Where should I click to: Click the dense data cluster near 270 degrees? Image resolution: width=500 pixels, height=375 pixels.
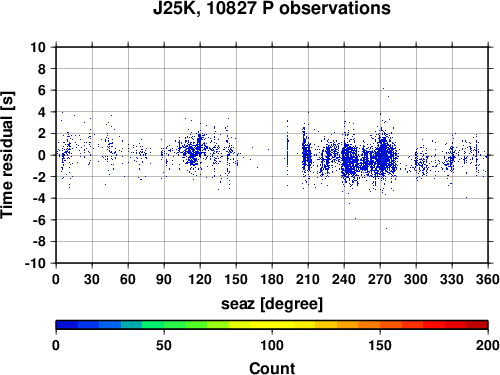pos(384,155)
